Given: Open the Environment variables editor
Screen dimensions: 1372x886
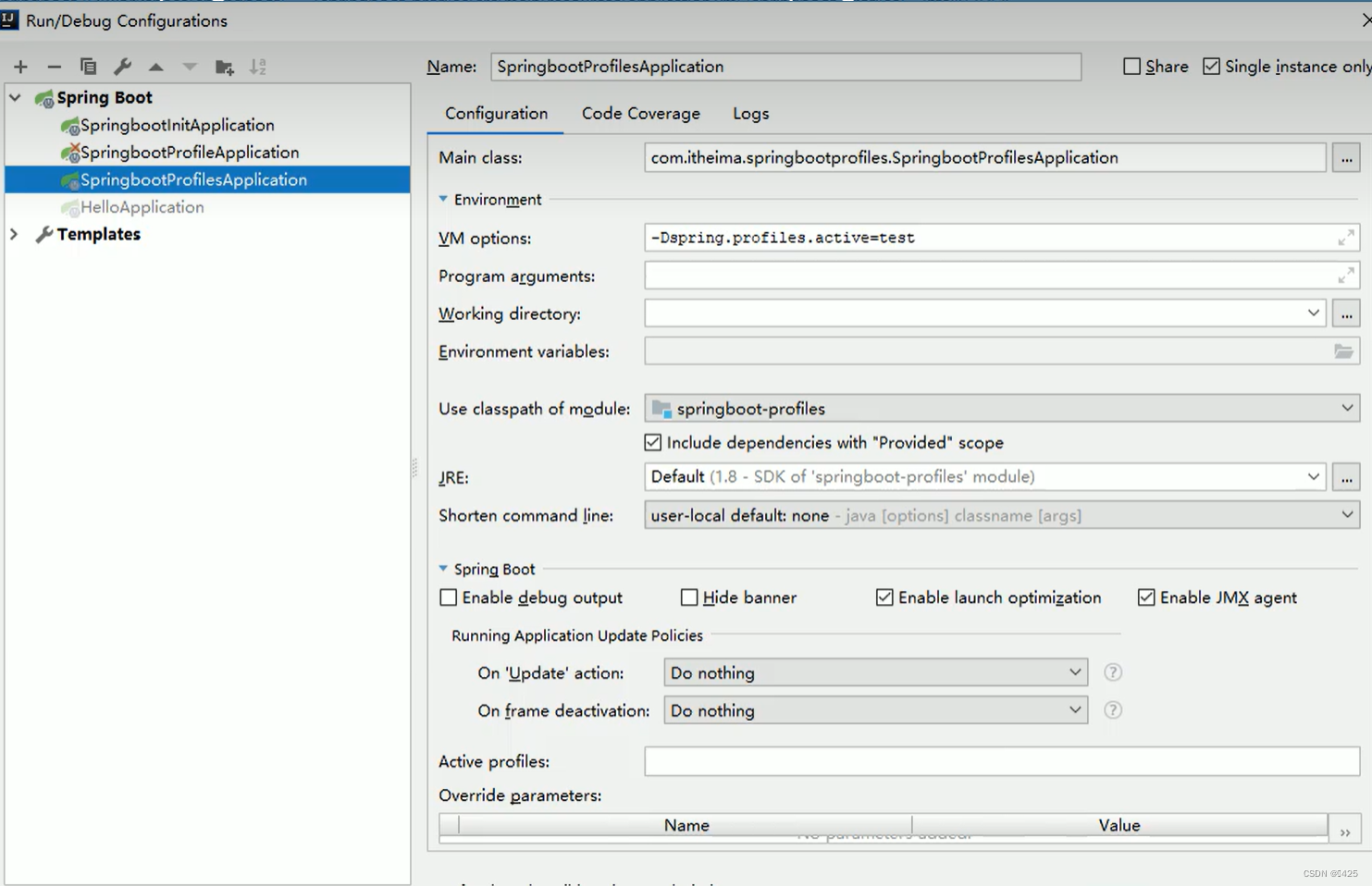Looking at the screenshot, I should click(1343, 351).
